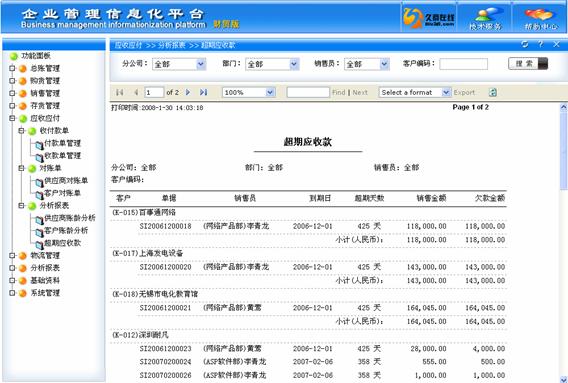Screen dimensions: 568x383
Task: Click the find text input box
Action: [x=308, y=92]
